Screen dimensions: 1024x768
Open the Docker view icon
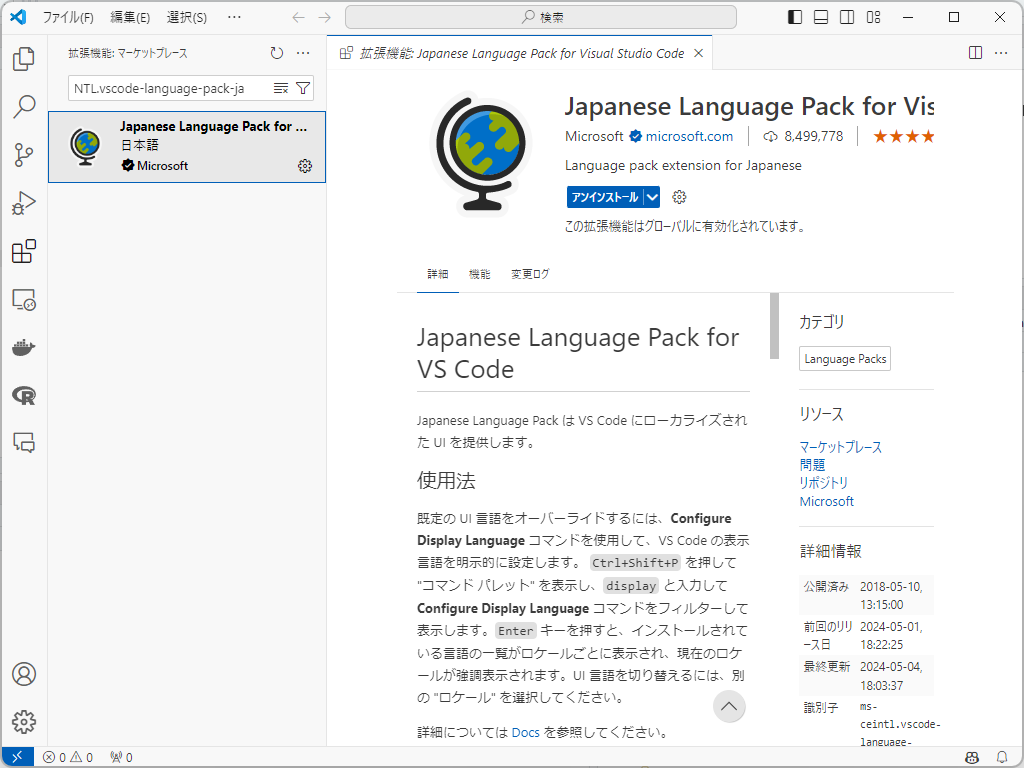(24, 348)
